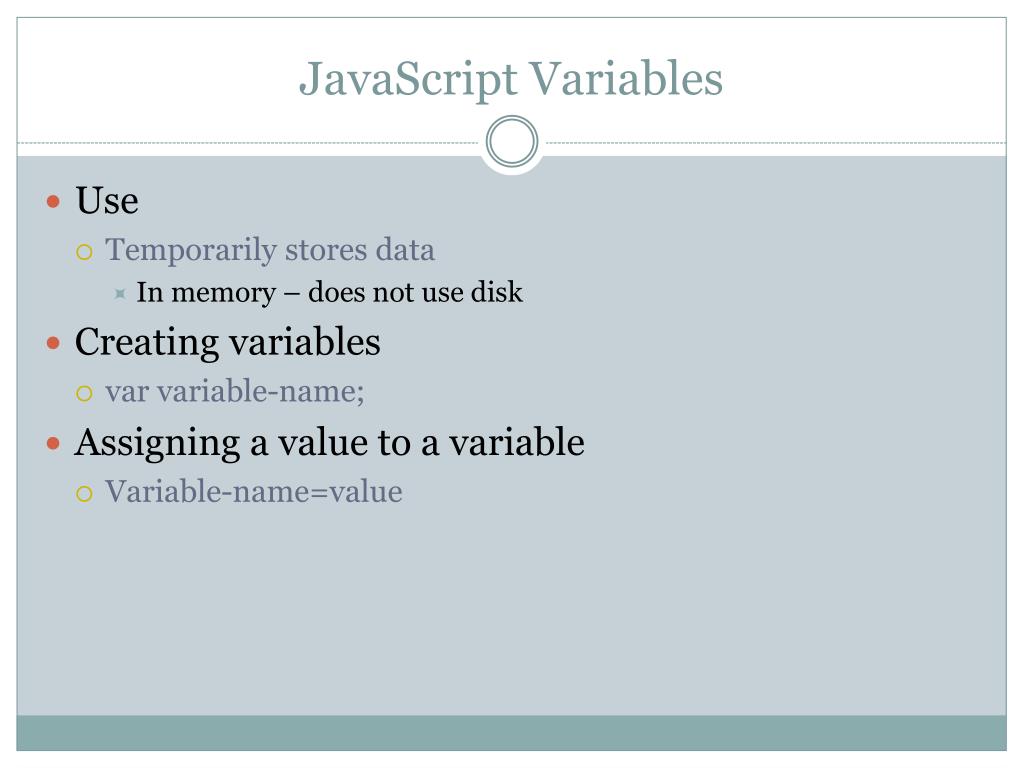Screen dimensions: 1024x768
Task: Click the circle ornament below the title
Action: coord(512,142)
